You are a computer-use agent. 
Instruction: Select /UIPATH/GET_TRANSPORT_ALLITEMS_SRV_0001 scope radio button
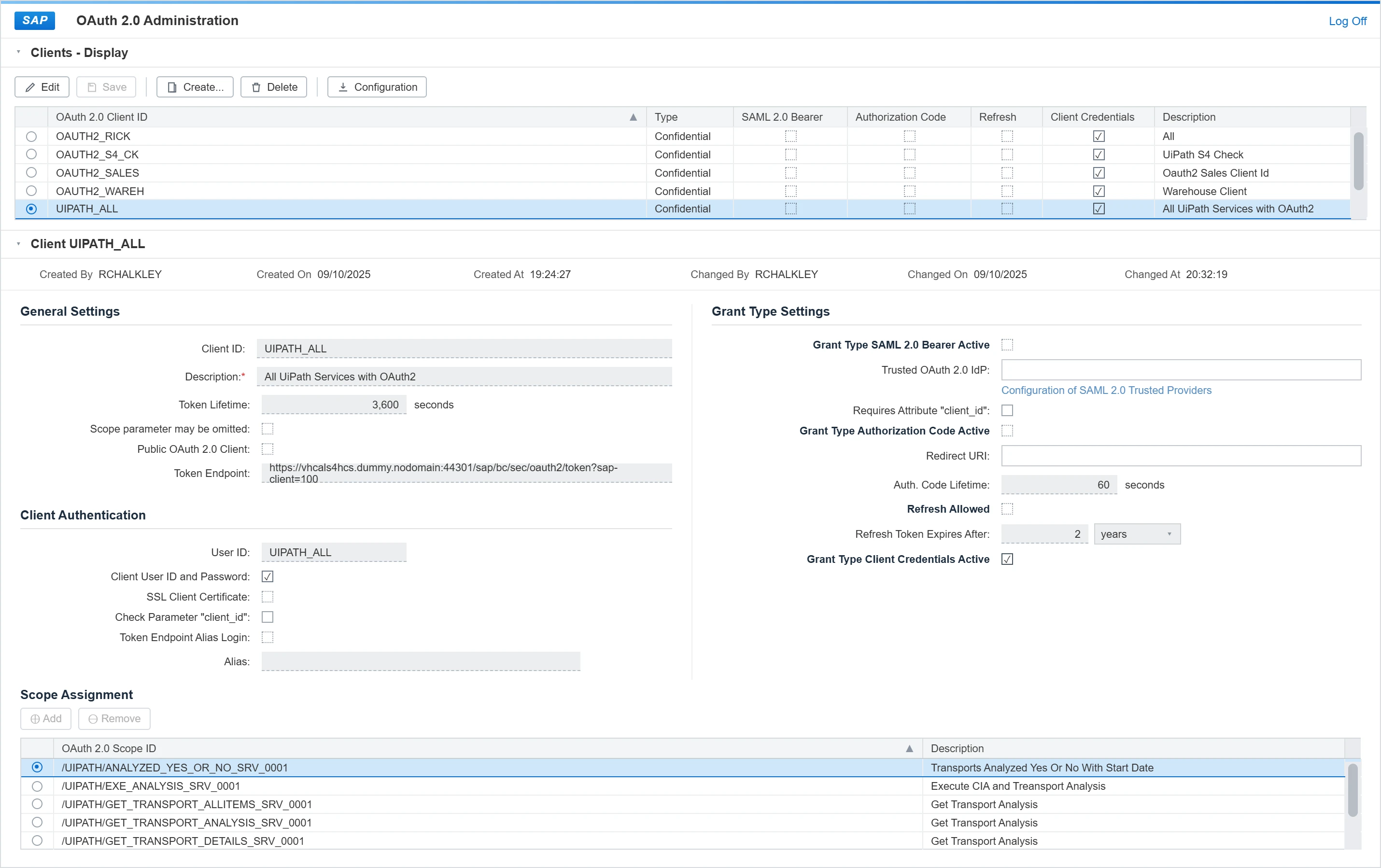coord(37,804)
